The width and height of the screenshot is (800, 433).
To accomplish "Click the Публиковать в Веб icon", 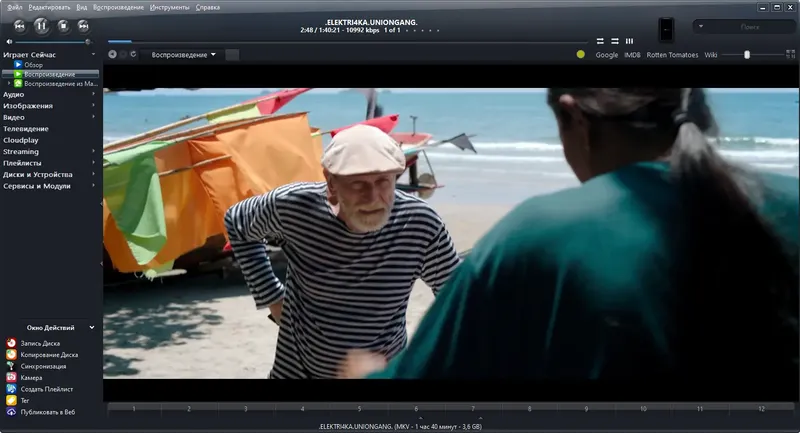I will coord(11,412).
